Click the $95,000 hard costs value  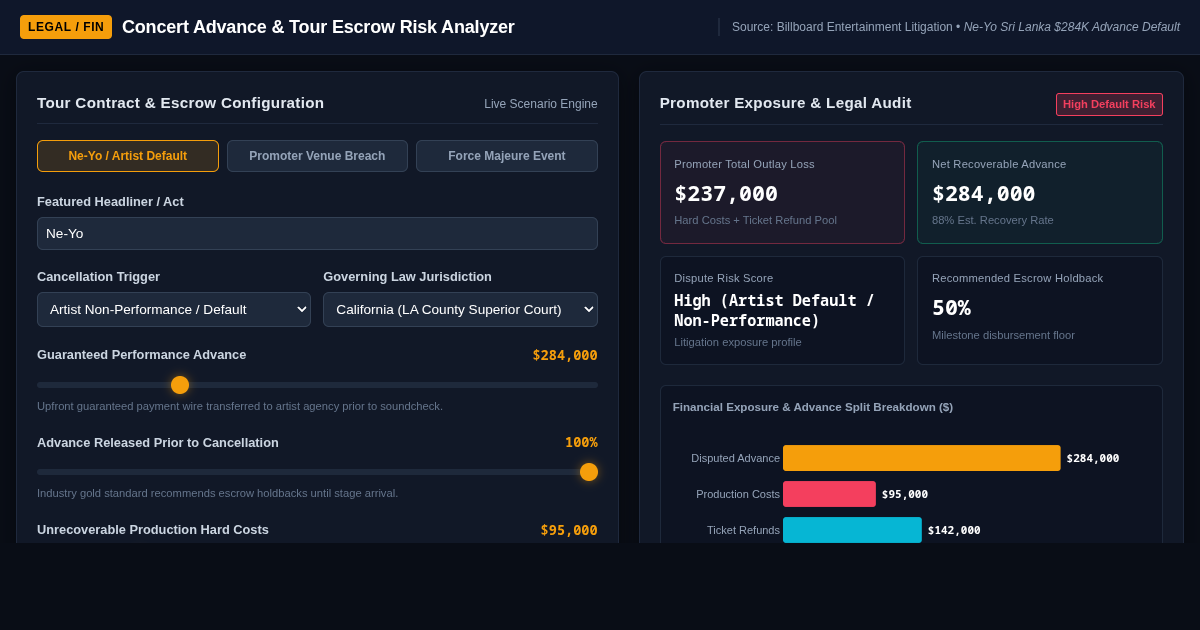pyautogui.click(x=569, y=530)
